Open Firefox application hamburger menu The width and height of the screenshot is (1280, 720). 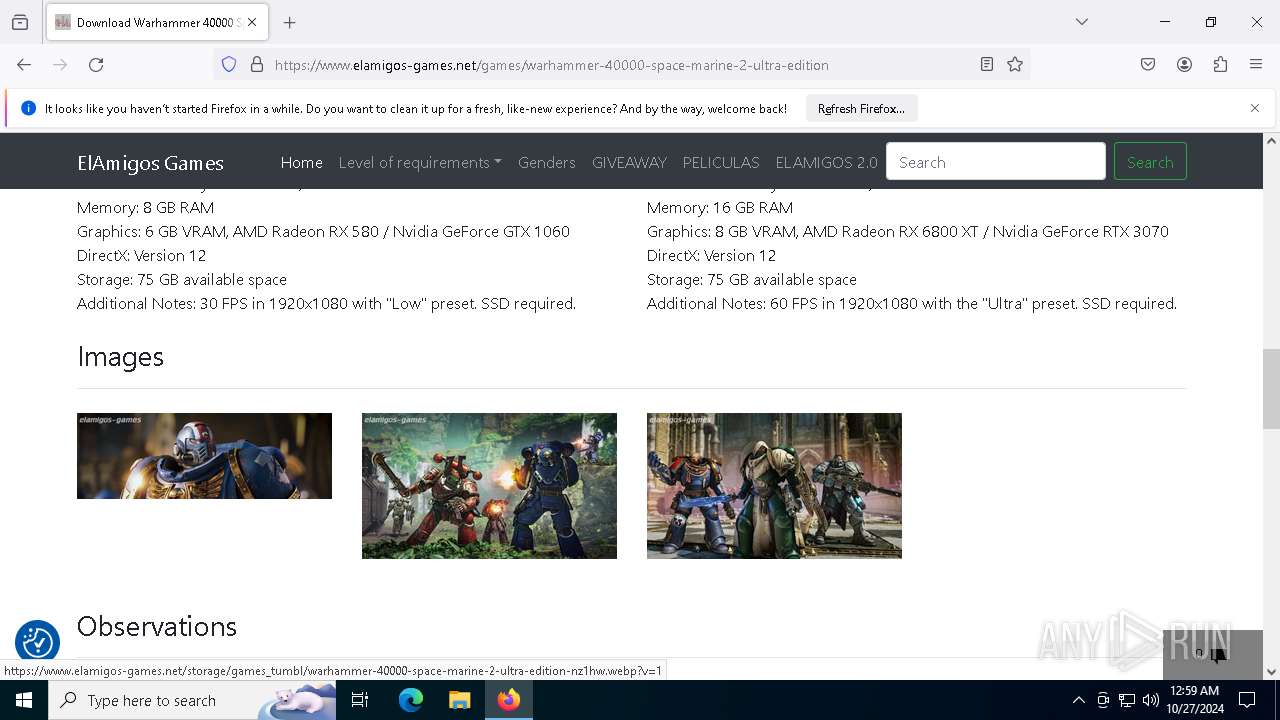[1256, 65]
